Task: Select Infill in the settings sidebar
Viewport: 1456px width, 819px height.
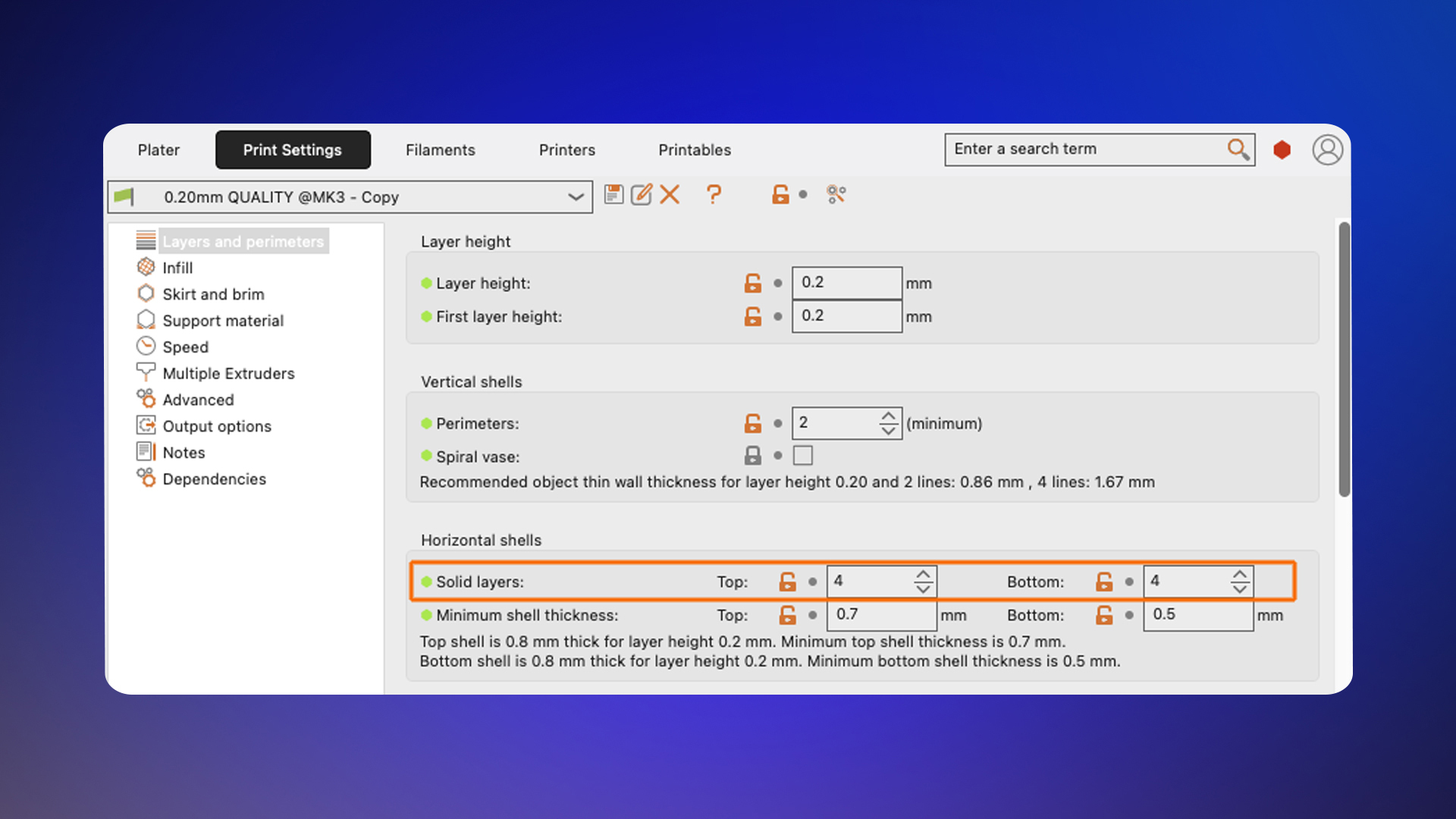Action: point(177,268)
